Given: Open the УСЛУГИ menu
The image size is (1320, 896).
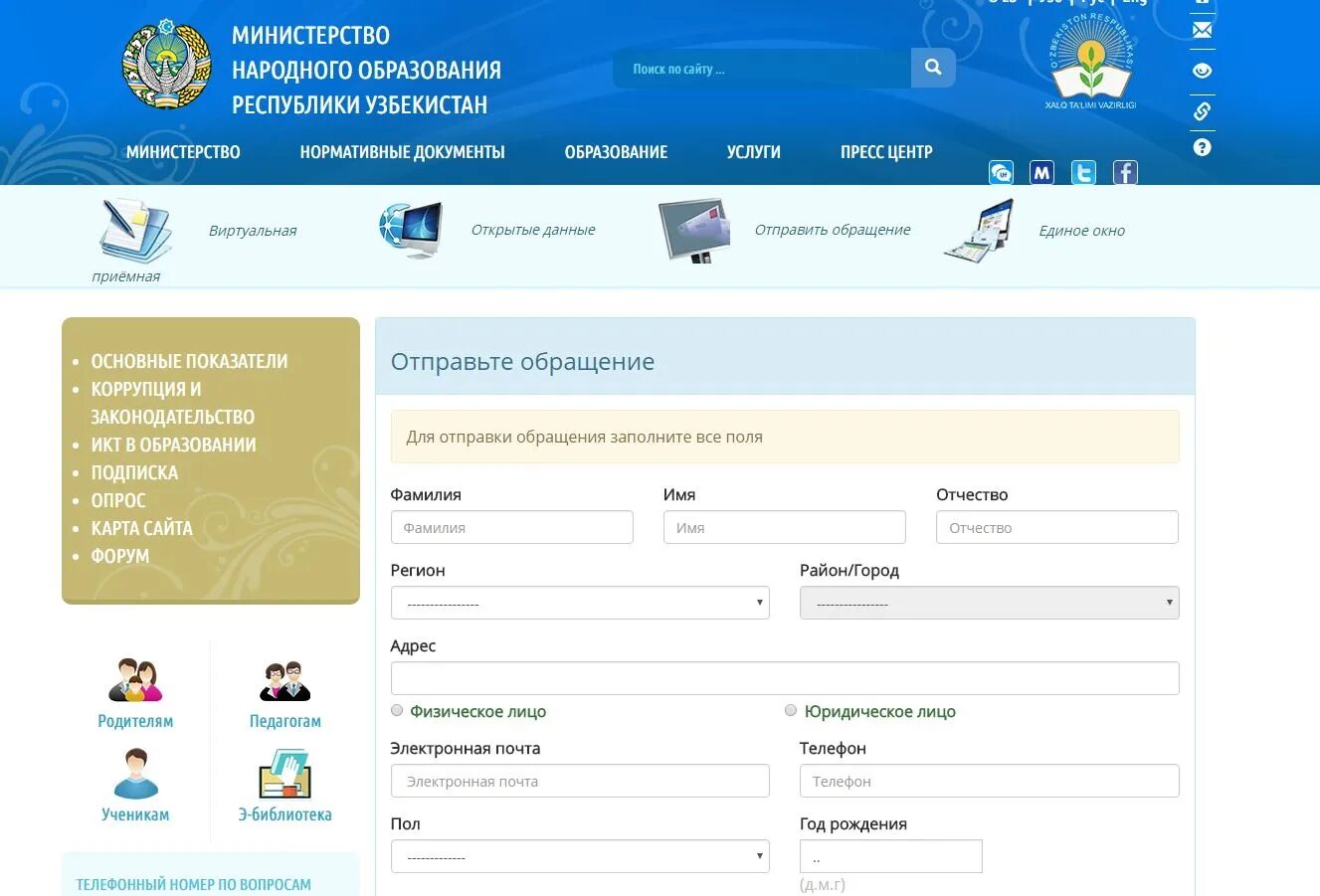Looking at the screenshot, I should pyautogui.click(x=753, y=152).
